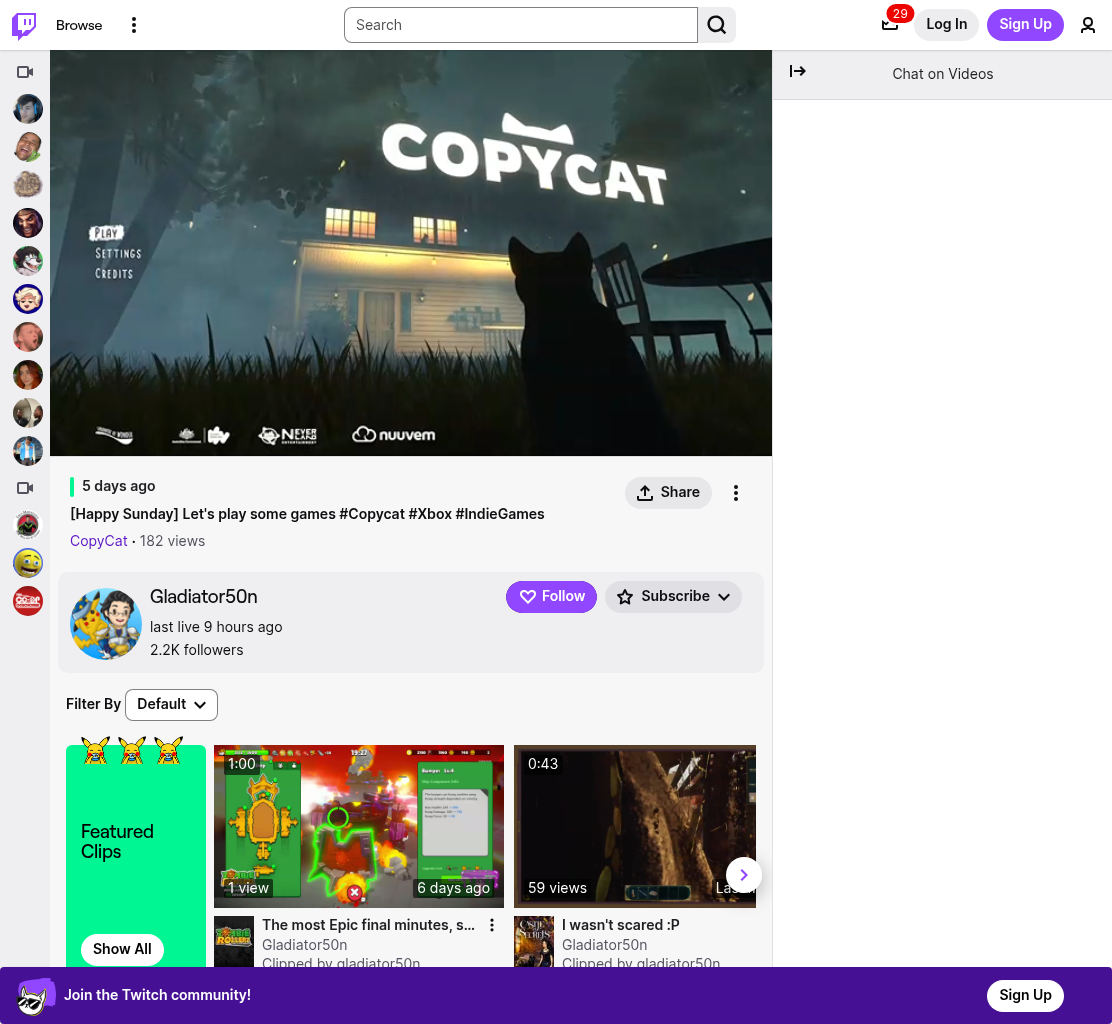1112x1024 pixels.
Task: Expand the Subscribe dropdown
Action: 673,596
